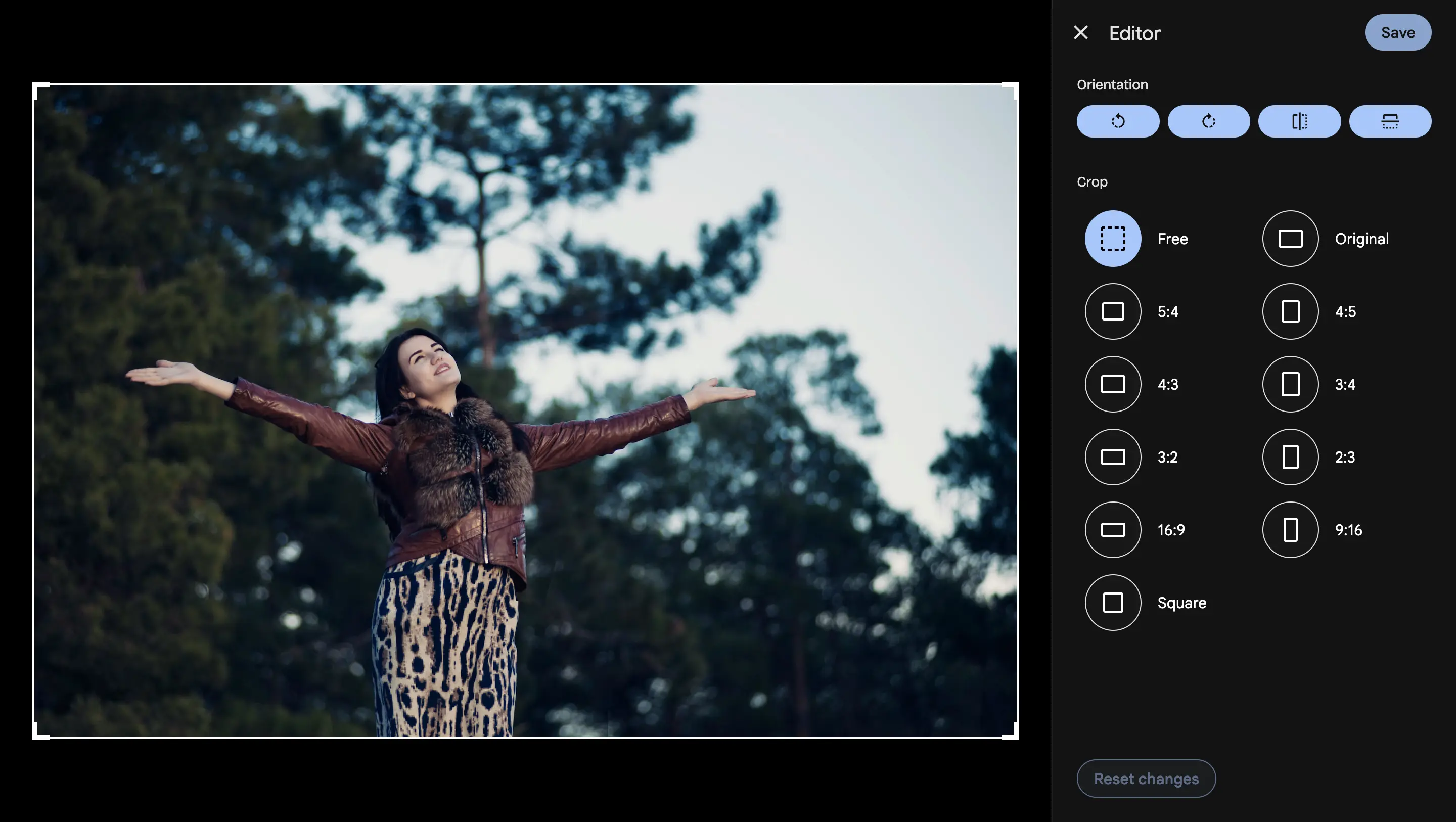1456x822 pixels.
Task: Rotate the image clockwise
Action: point(1208,121)
